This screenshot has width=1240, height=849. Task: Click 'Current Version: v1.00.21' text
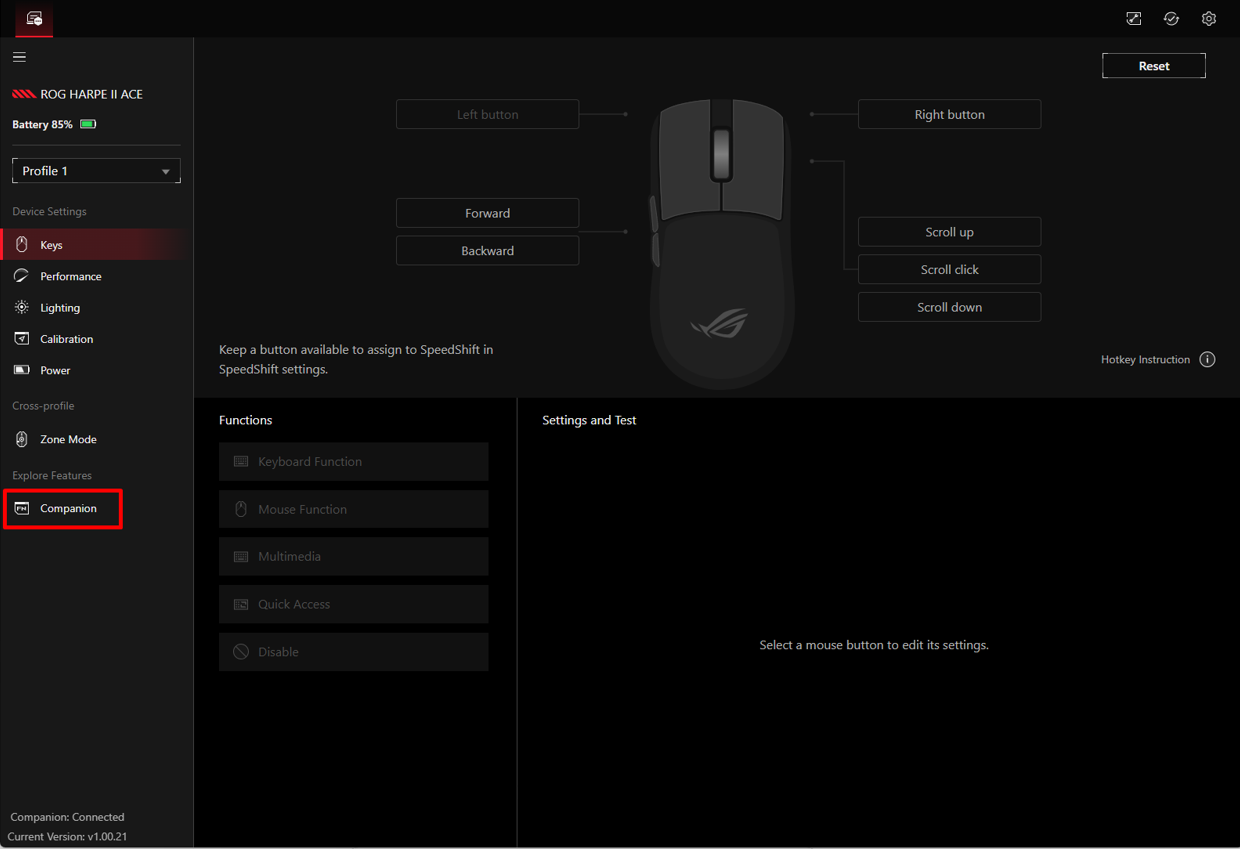click(x=67, y=837)
